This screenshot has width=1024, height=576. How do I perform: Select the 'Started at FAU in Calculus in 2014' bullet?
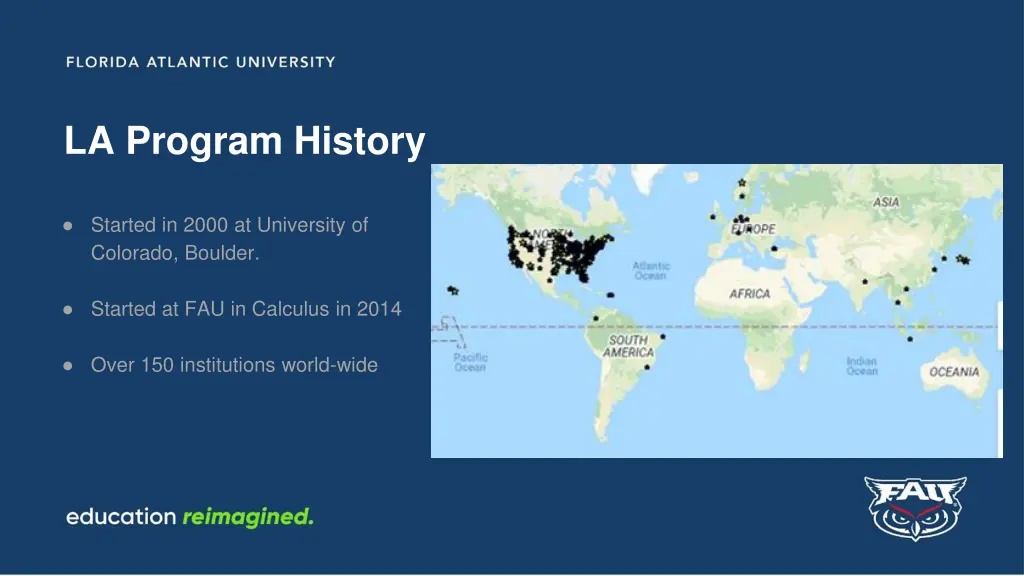(x=246, y=309)
